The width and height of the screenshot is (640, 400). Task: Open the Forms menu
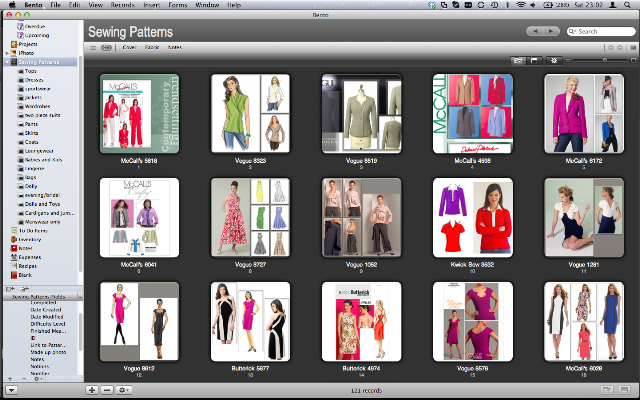(178, 5)
